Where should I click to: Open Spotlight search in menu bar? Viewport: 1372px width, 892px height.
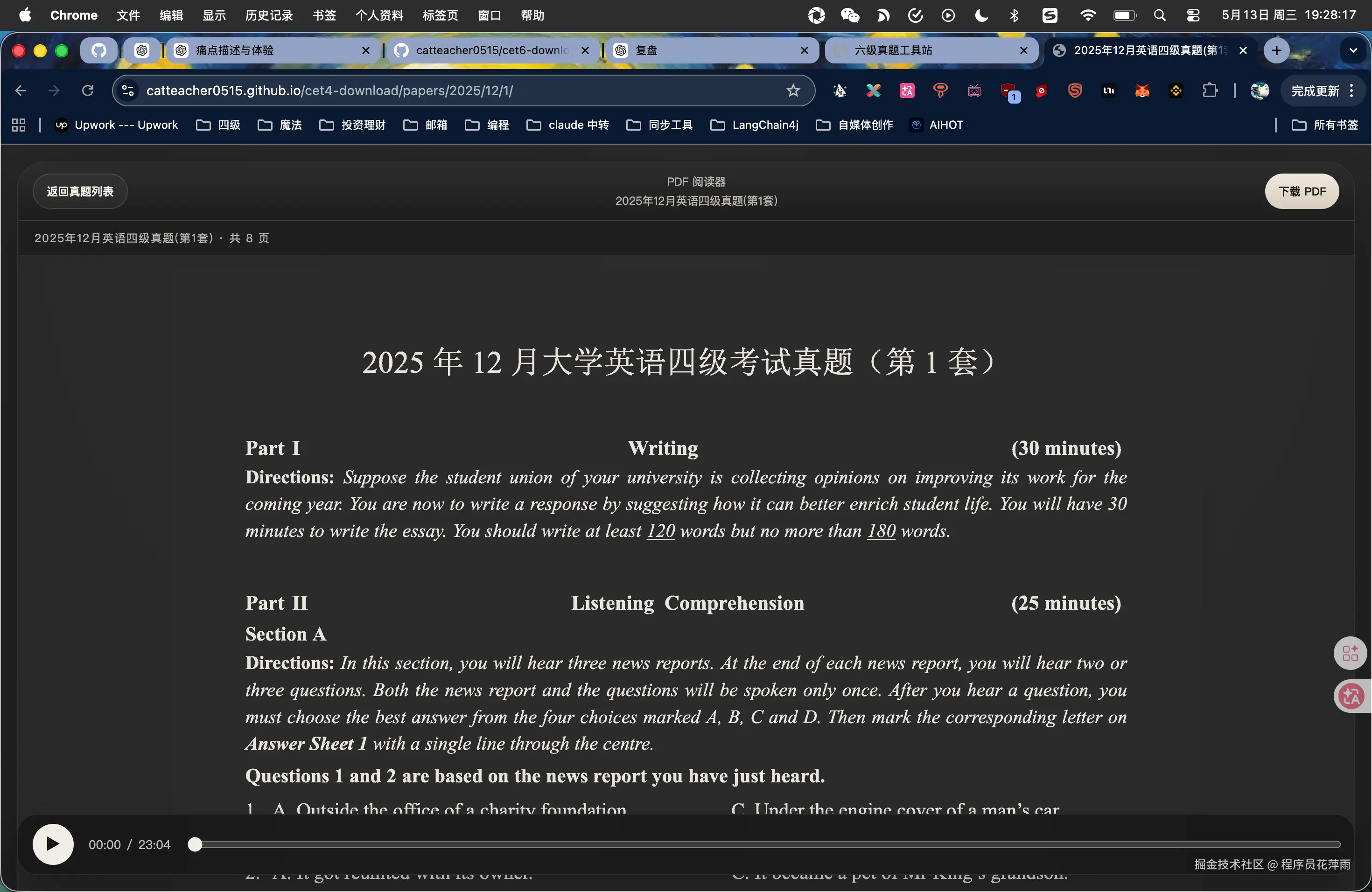pyautogui.click(x=1159, y=15)
